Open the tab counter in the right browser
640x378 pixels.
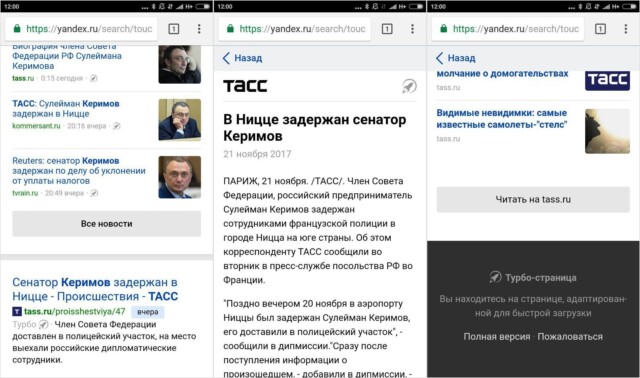coord(600,29)
